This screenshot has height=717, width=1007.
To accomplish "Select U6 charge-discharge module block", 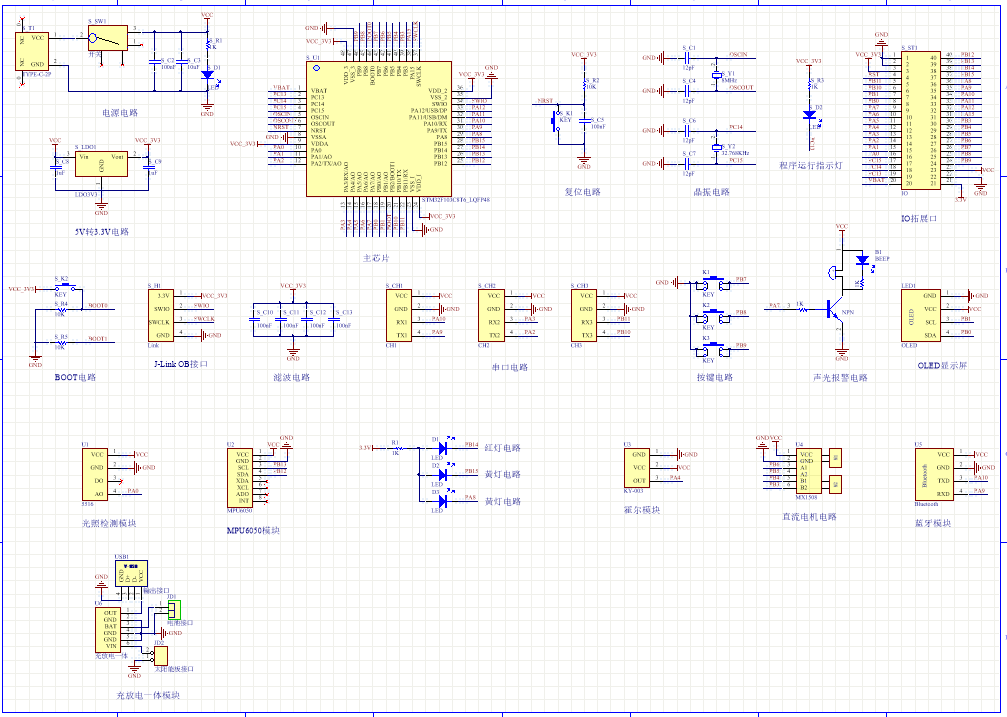I will coord(107,630).
